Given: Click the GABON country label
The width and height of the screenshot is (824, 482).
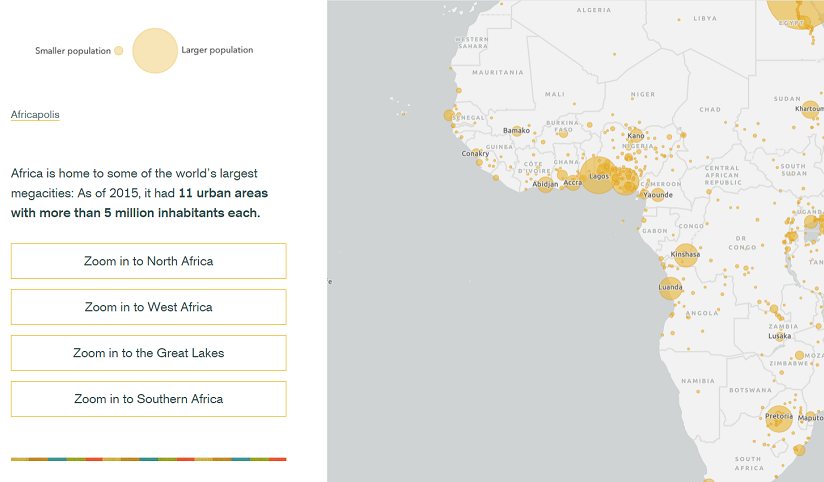Looking at the screenshot, I should 655,231.
